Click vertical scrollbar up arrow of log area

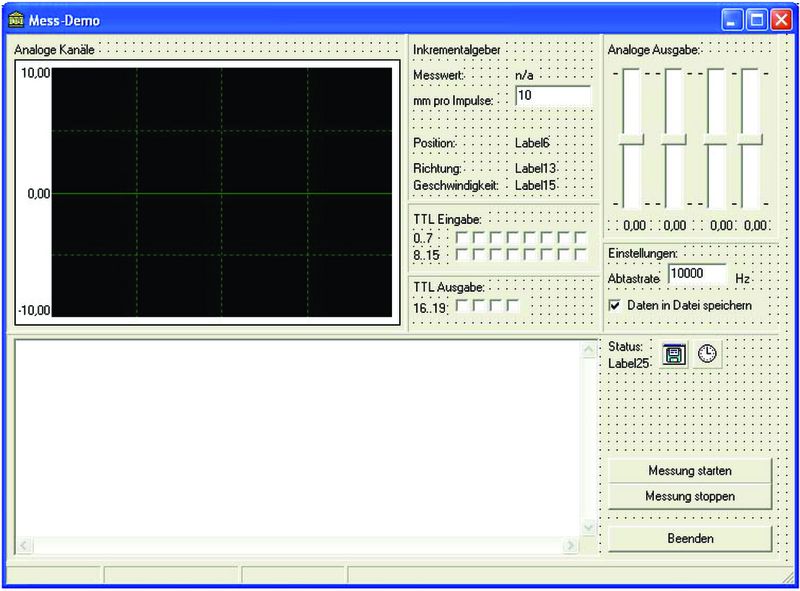588,350
